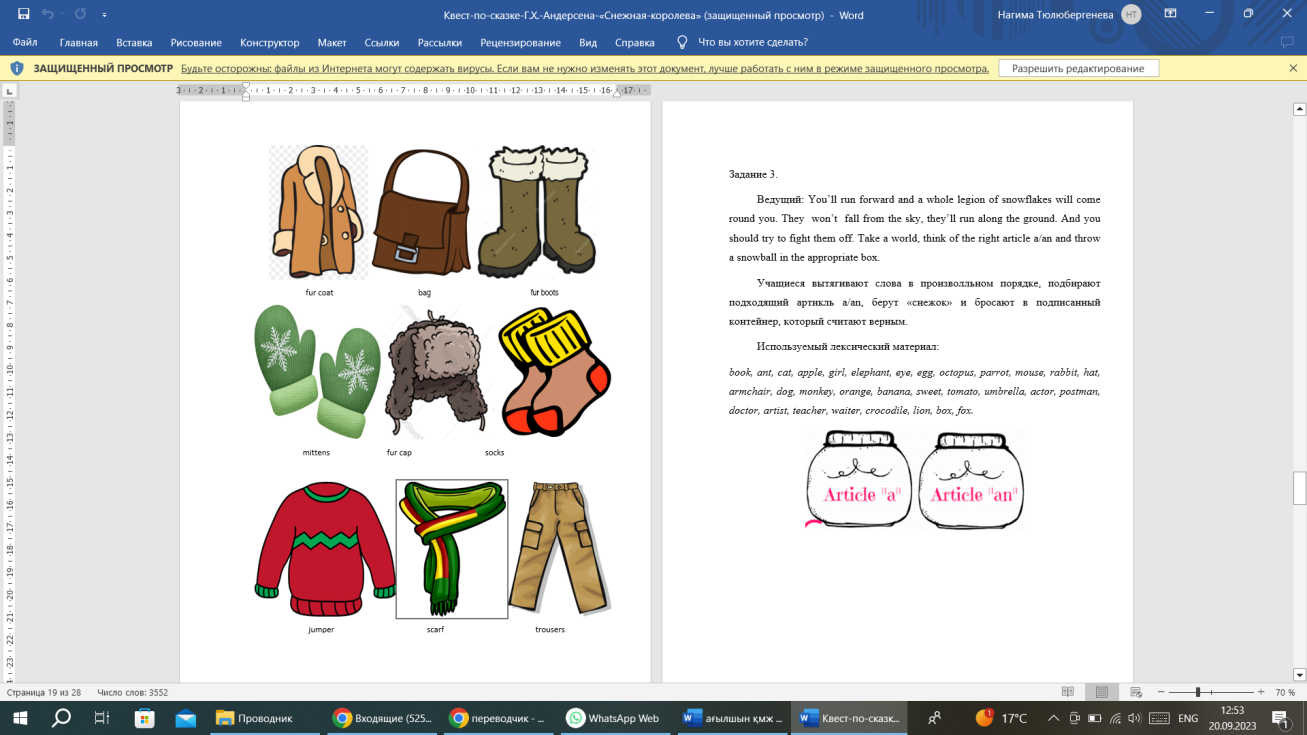1307x735 pixels.
Task: Show hidden system tray icons
Action: point(1053,718)
